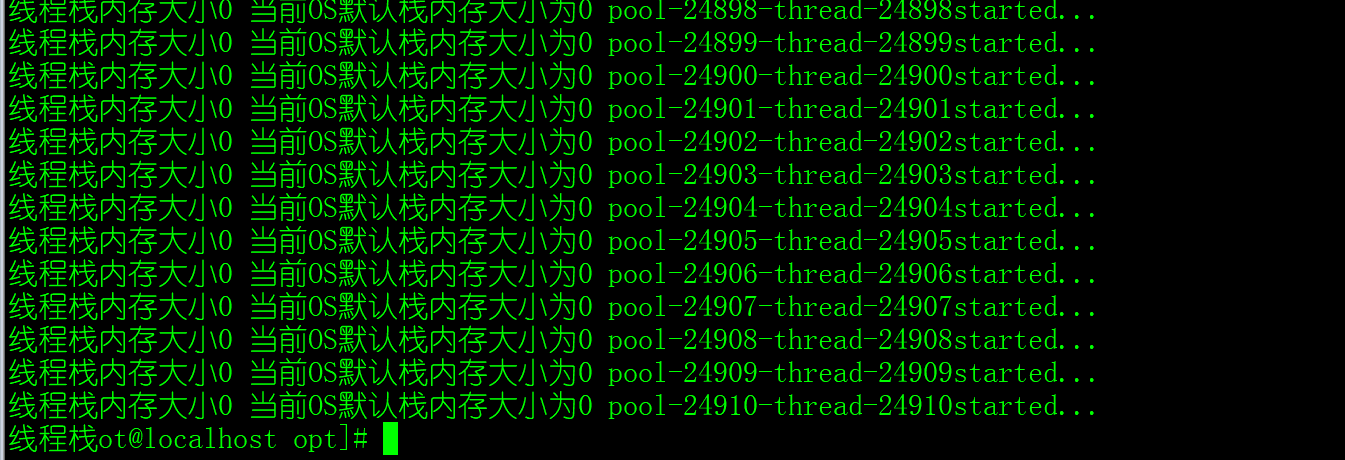Click '线程栈内存大小\0' on the pool-24898 line
The image size is (1345, 460).
click(x=120, y=12)
